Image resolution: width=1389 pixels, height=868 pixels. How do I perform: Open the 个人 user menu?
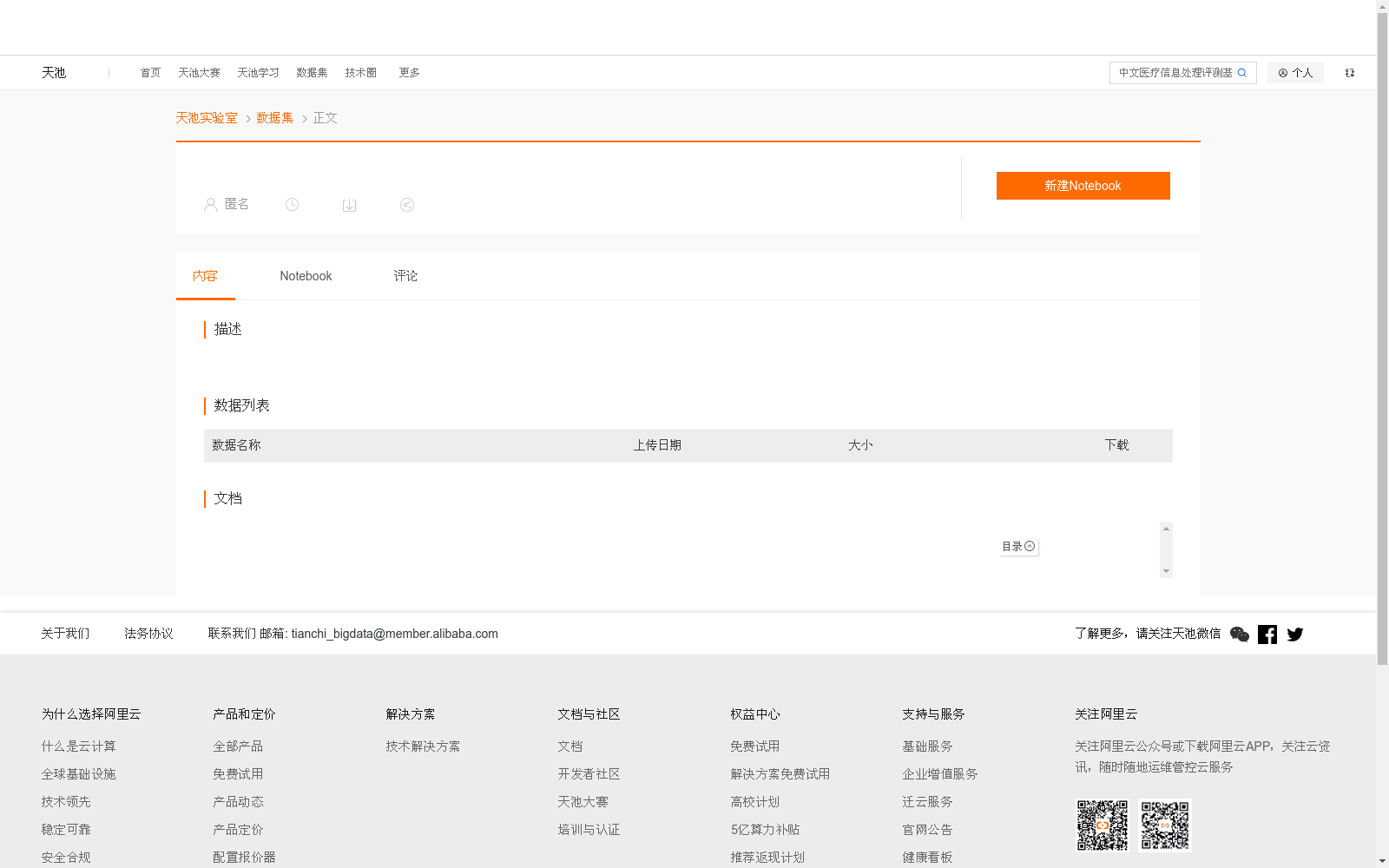(1295, 73)
